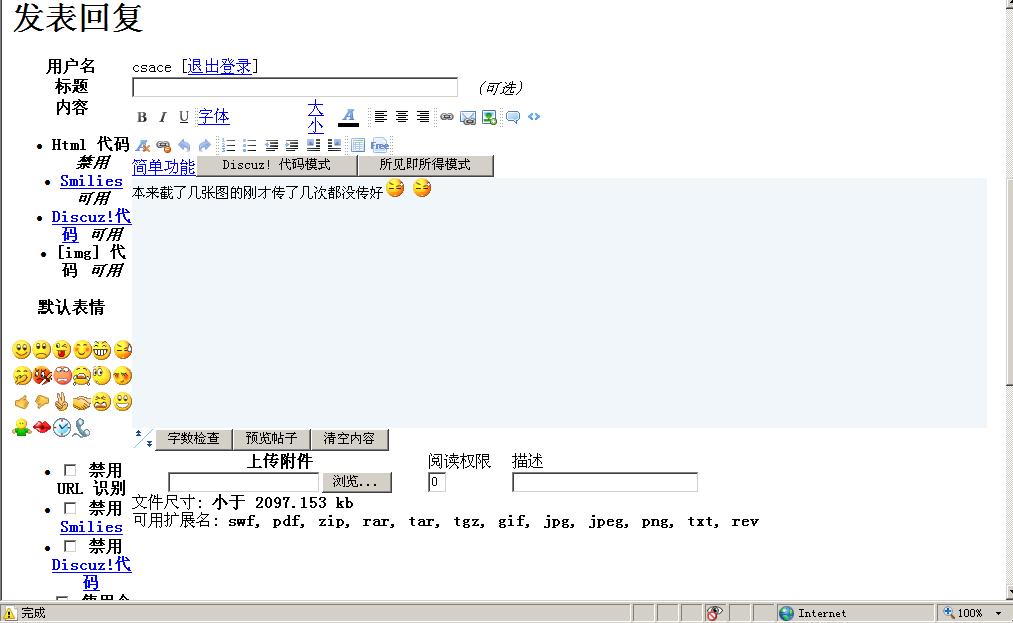Insert the telephone handset emoticon
The image size is (1013, 623).
[x=81, y=428]
